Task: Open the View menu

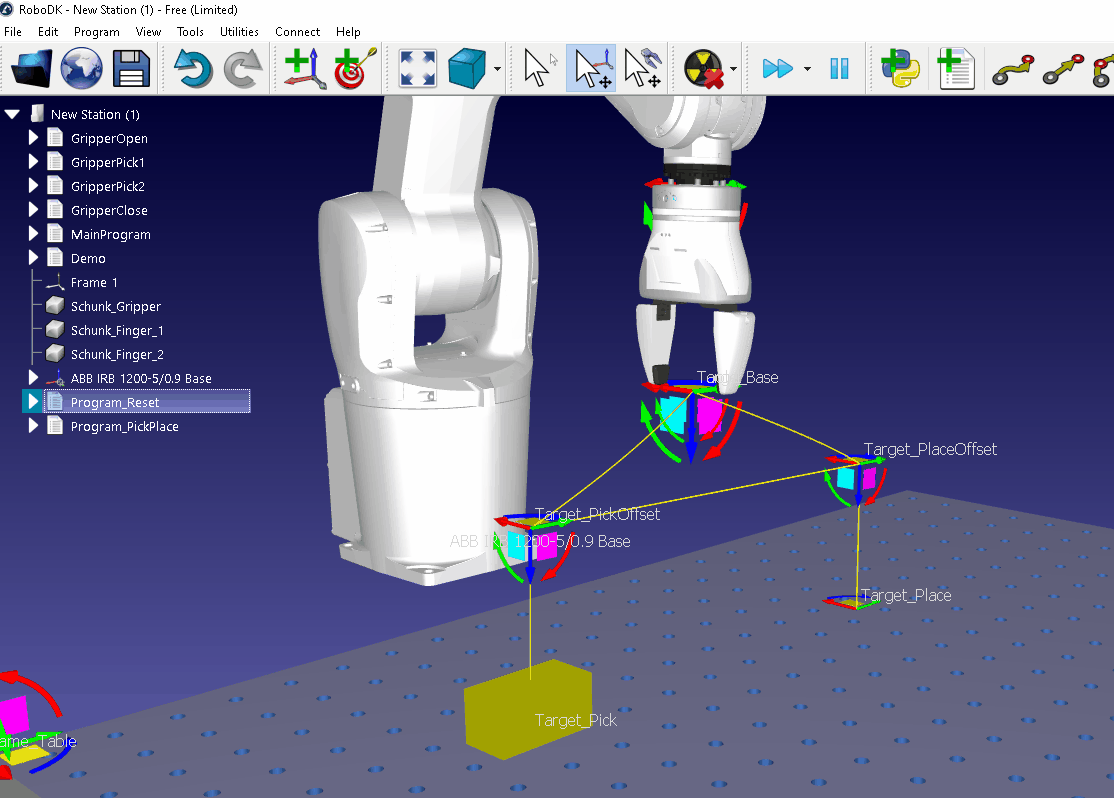Action: click(x=148, y=32)
